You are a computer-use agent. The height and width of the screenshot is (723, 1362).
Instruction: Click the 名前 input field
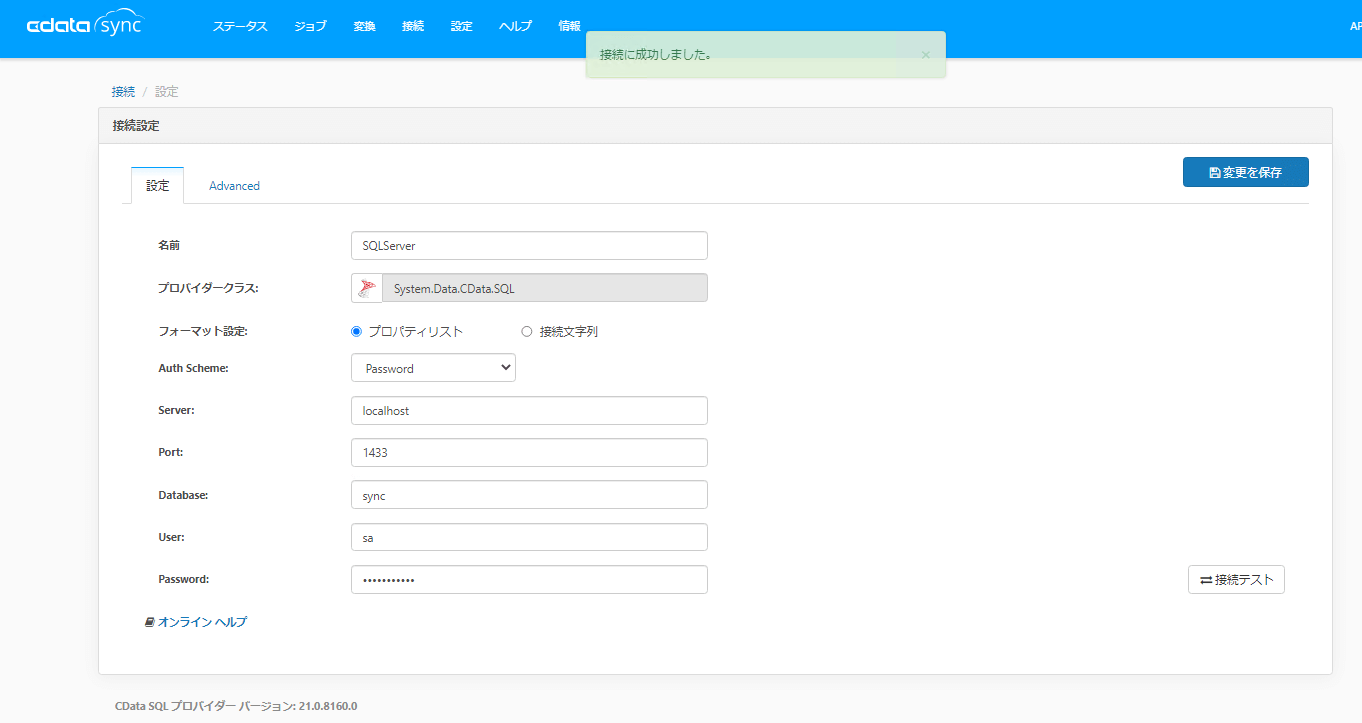coord(529,246)
